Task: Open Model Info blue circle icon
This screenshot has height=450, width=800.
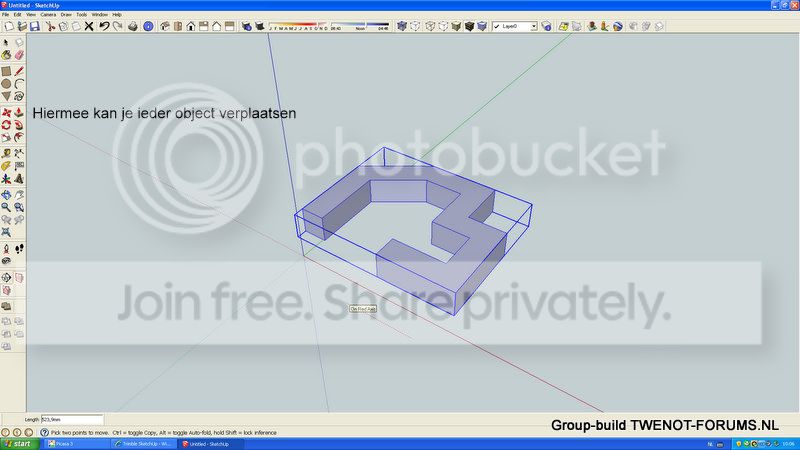Action: click(x=148, y=26)
